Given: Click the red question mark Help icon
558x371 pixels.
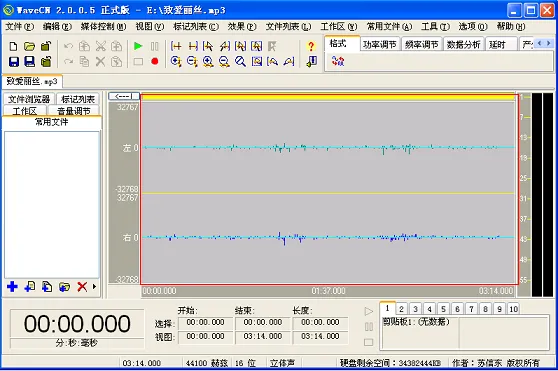Looking at the screenshot, I should (x=311, y=46).
